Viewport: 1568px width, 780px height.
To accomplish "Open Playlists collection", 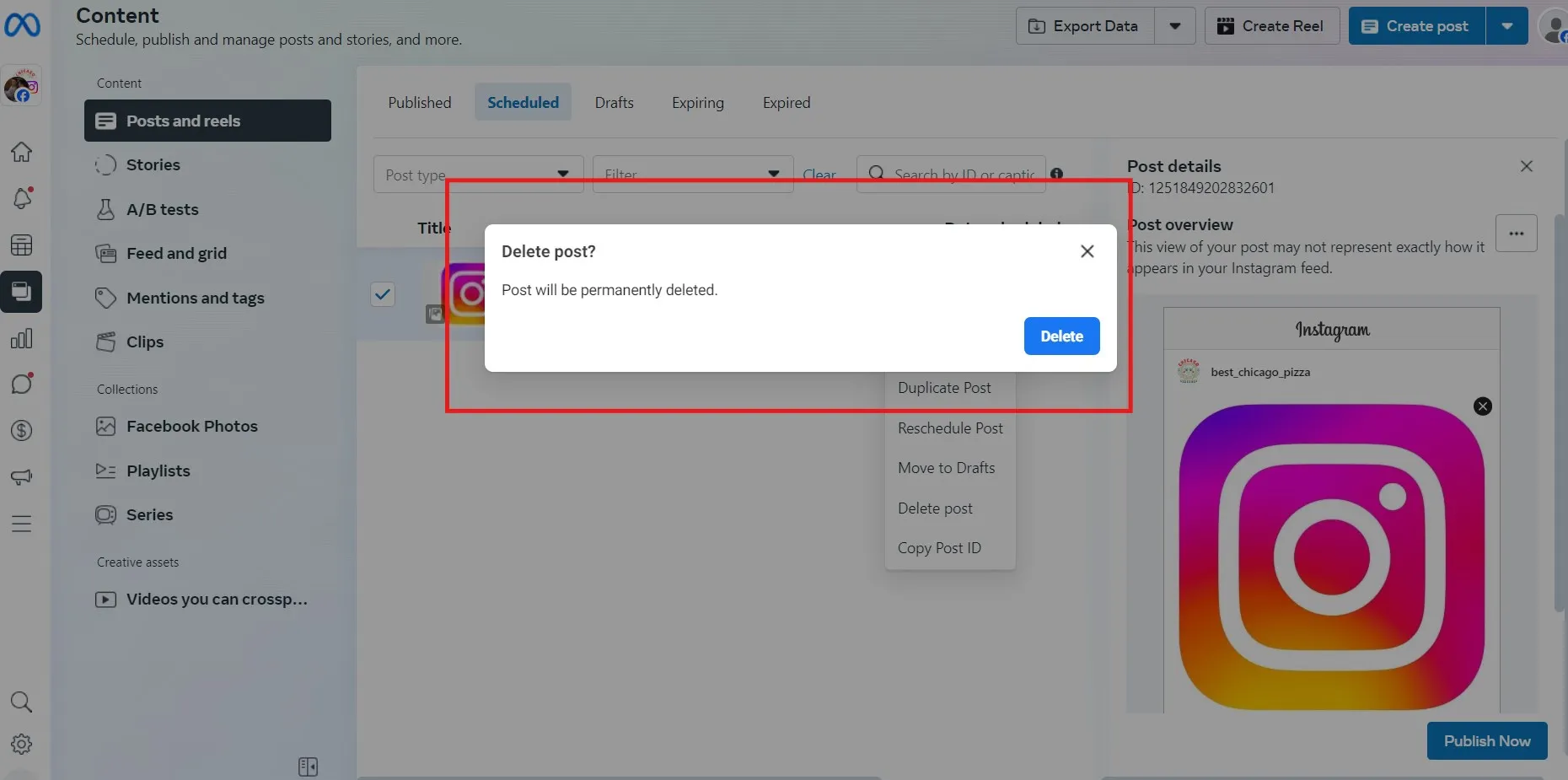I will coord(207,471).
